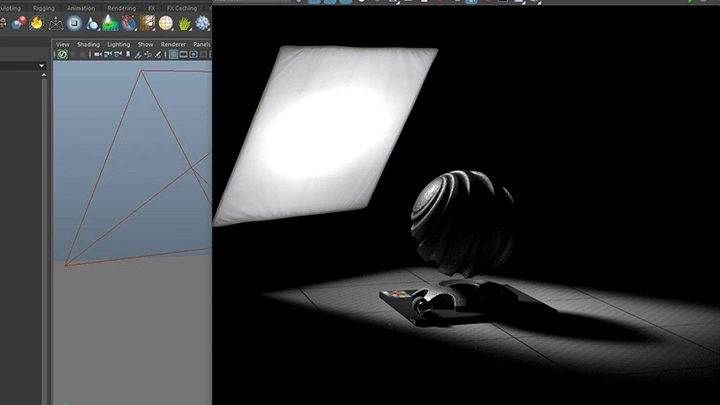Select the FX Caching shelf tab
The image size is (720, 405).
(182, 8)
